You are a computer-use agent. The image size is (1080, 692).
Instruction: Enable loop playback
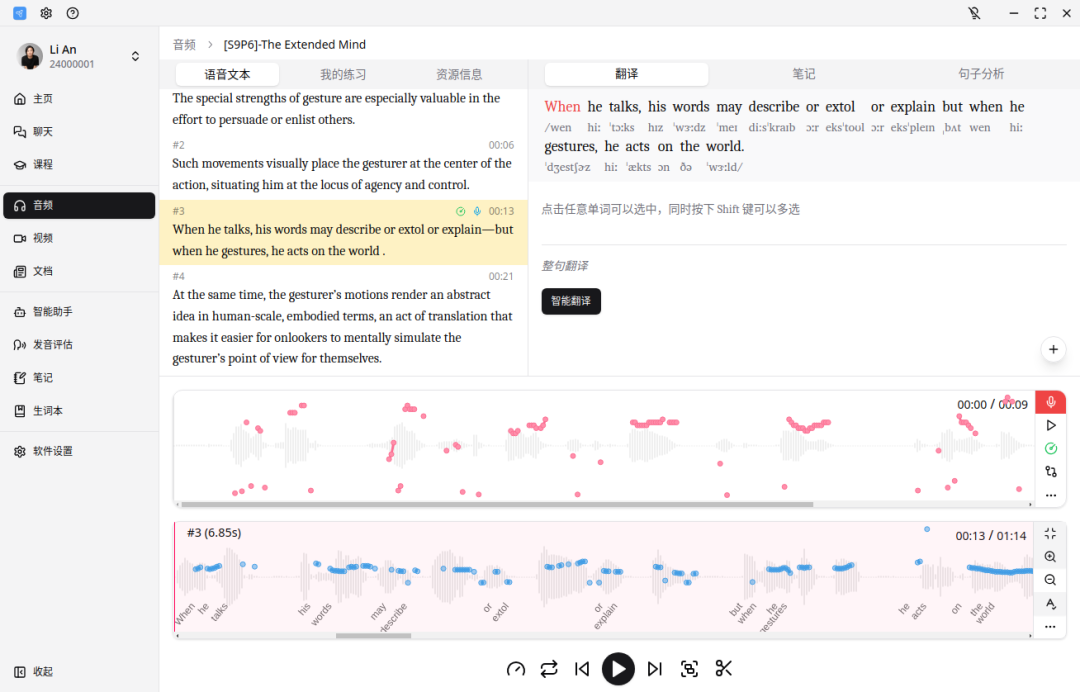point(549,669)
